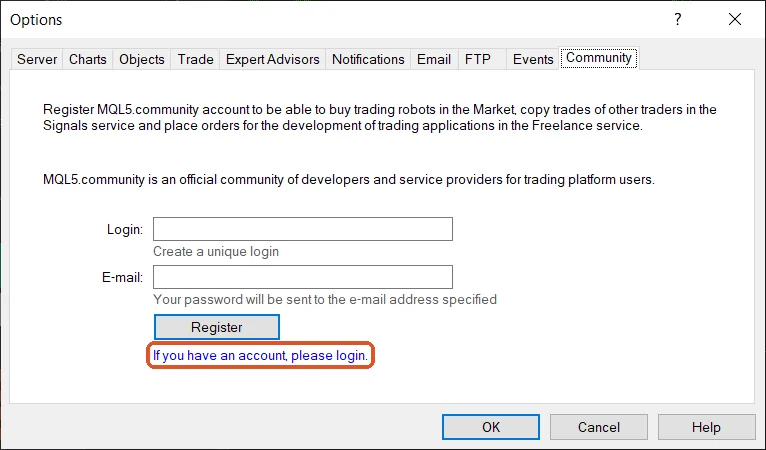
Task: Click the Cancel button
Action: 599,427
